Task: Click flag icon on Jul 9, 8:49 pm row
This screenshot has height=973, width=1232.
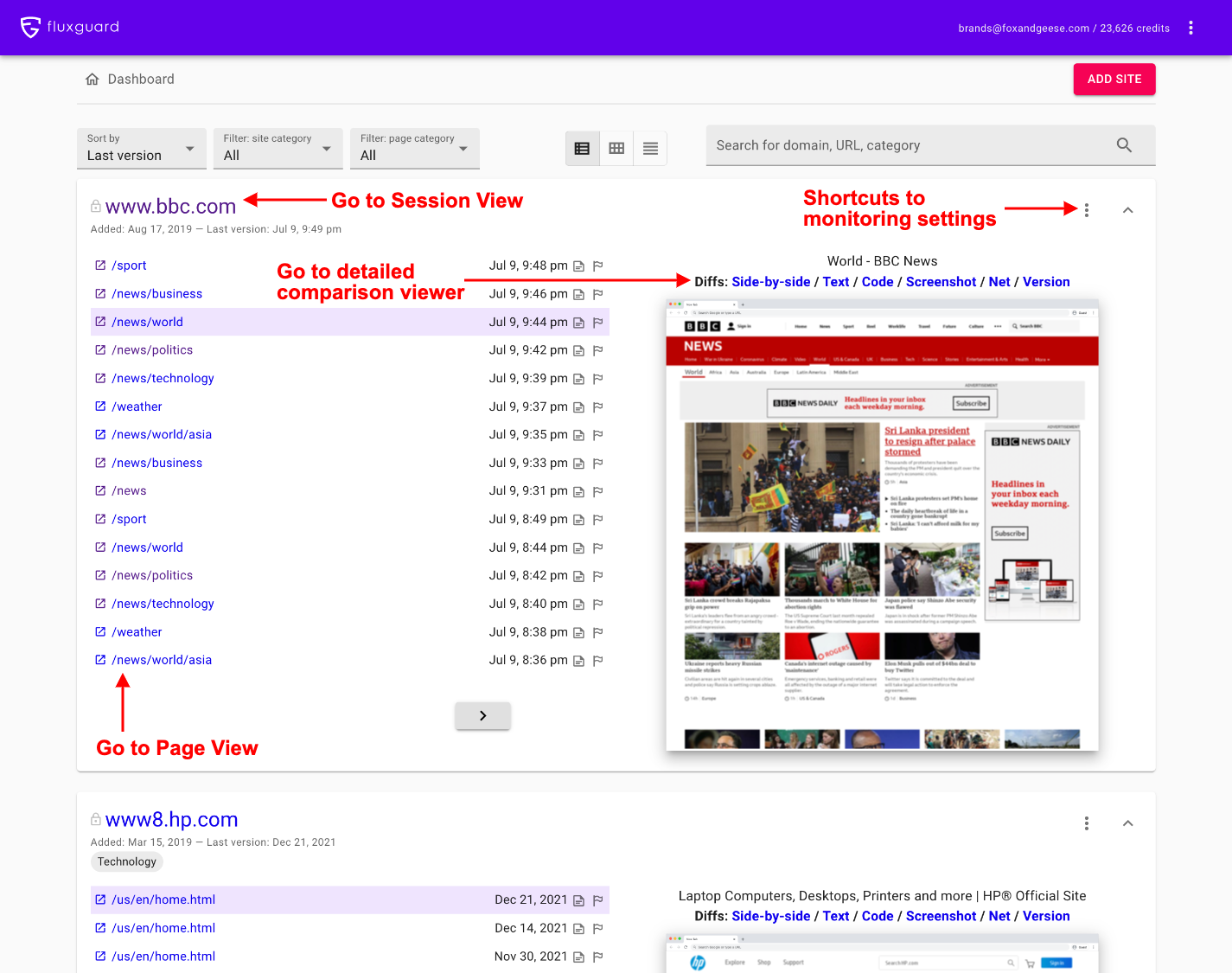Action: [x=597, y=520]
